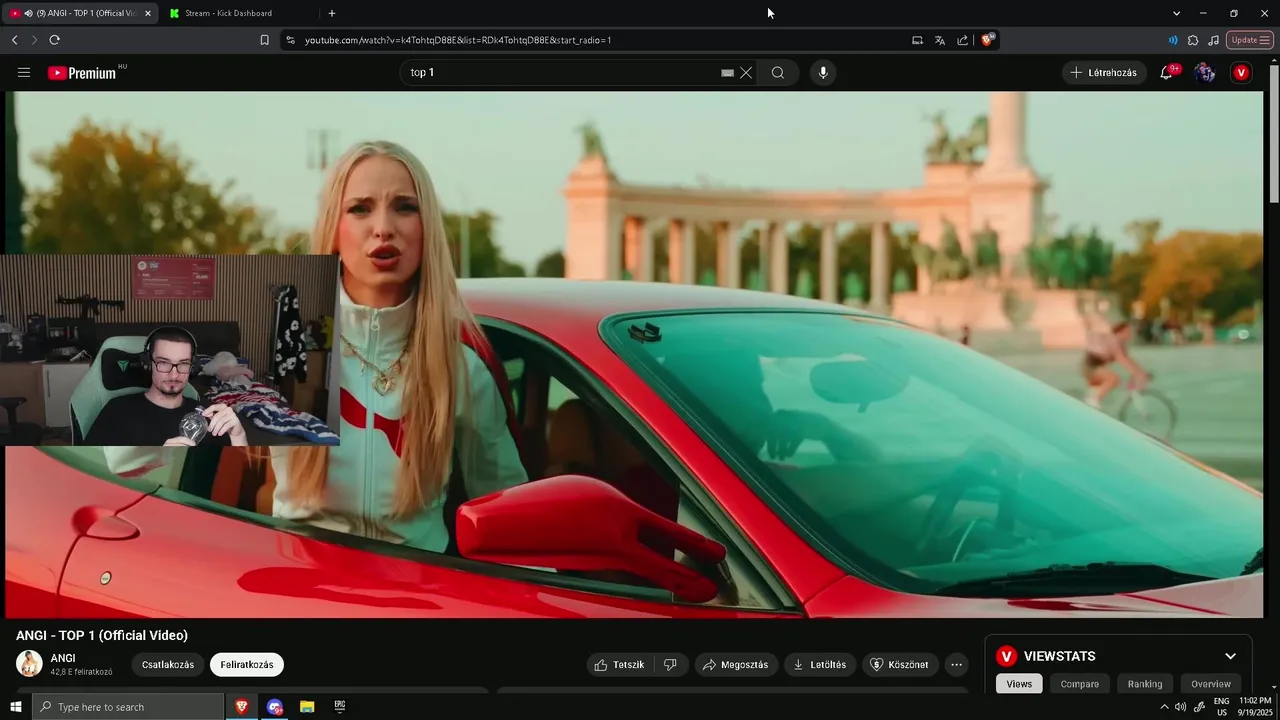1280x720 pixels.
Task: Open media control music note icon
Action: pyautogui.click(x=1213, y=40)
